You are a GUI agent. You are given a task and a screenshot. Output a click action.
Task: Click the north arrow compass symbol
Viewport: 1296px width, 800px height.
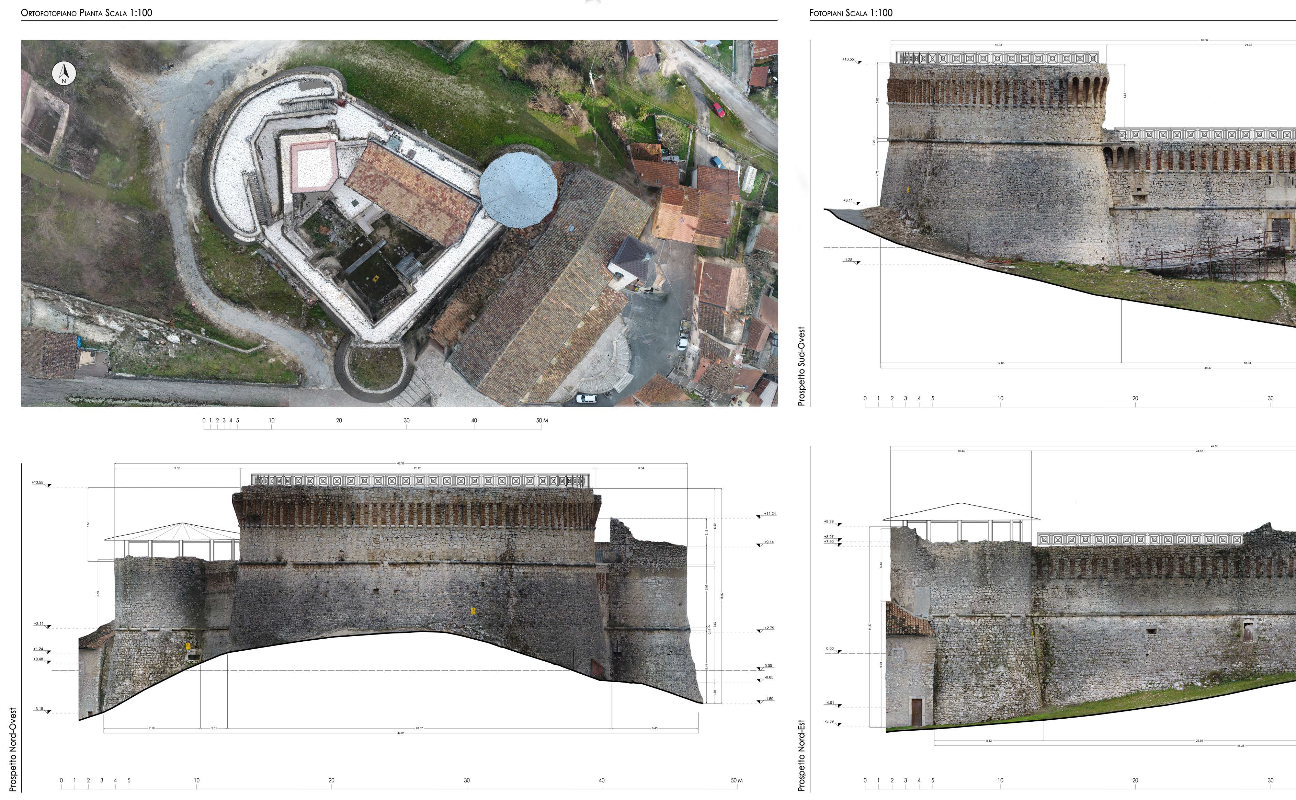click(64, 73)
